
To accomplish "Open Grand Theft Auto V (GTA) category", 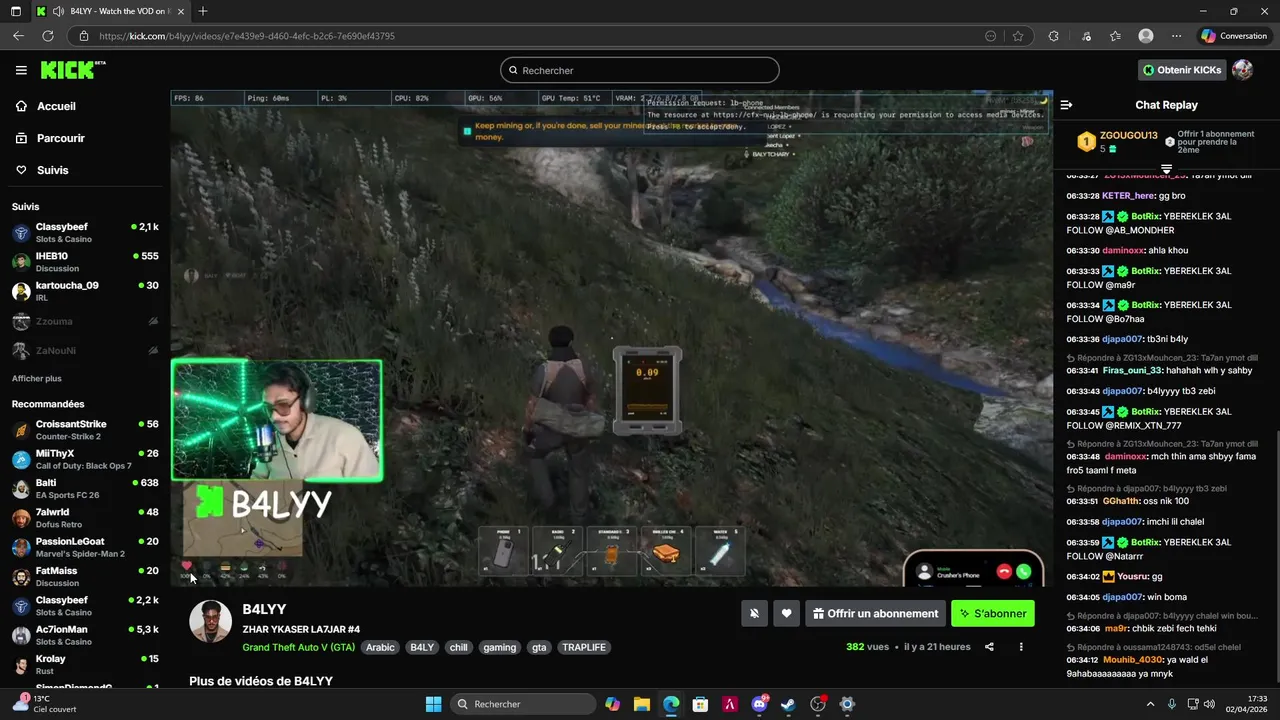I will pyautogui.click(x=298, y=647).
